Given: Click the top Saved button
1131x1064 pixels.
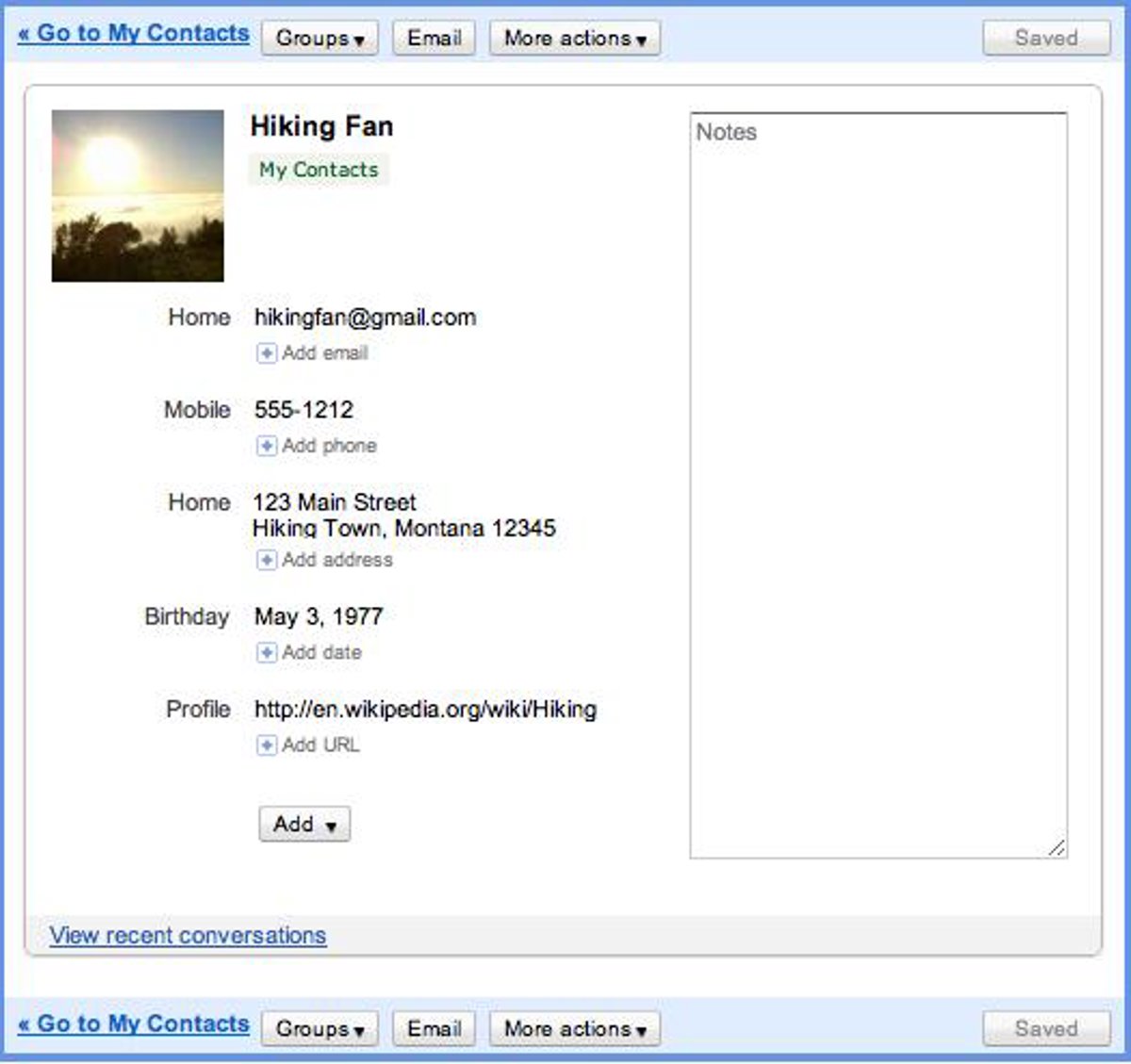Looking at the screenshot, I should [x=1045, y=39].
